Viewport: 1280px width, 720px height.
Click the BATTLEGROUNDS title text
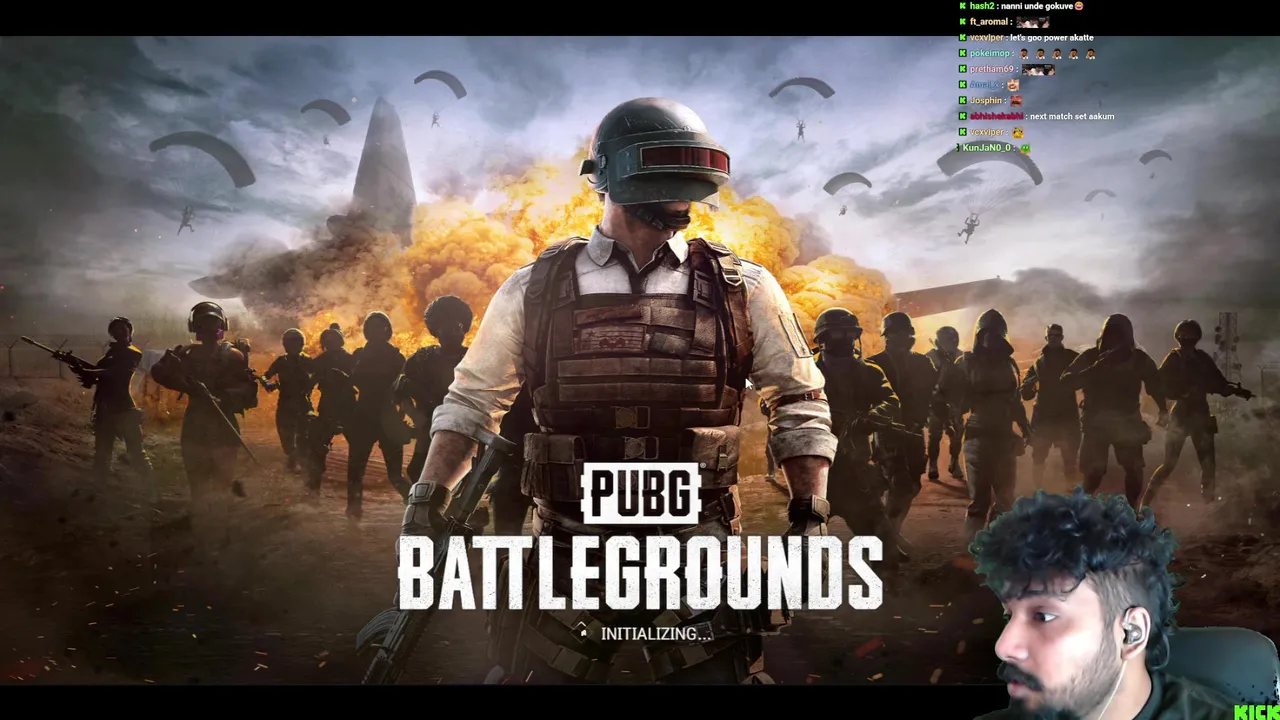tap(640, 572)
